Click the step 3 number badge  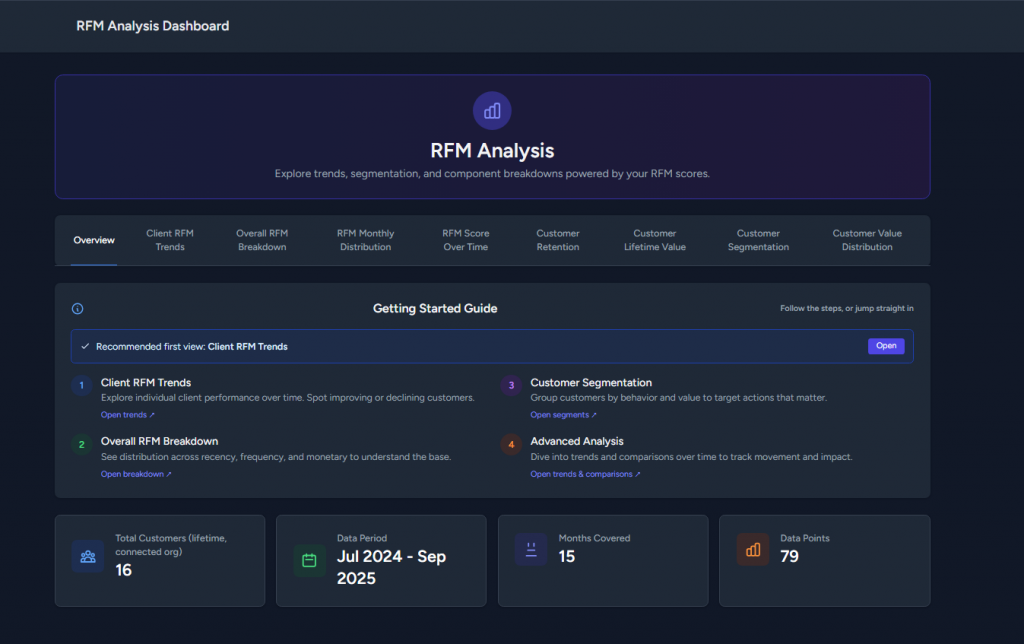[511, 385]
